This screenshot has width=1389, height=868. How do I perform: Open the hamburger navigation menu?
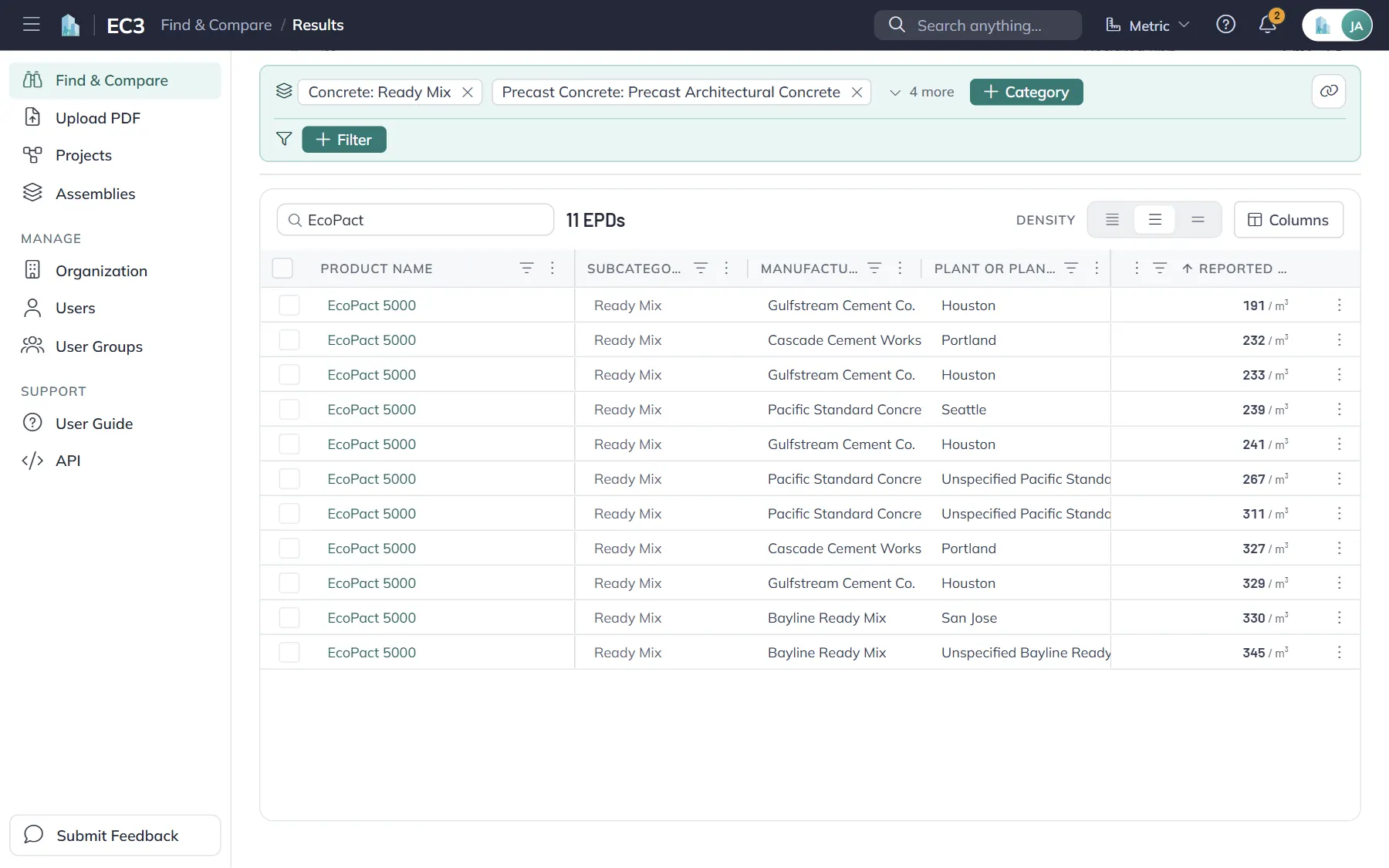coord(32,25)
